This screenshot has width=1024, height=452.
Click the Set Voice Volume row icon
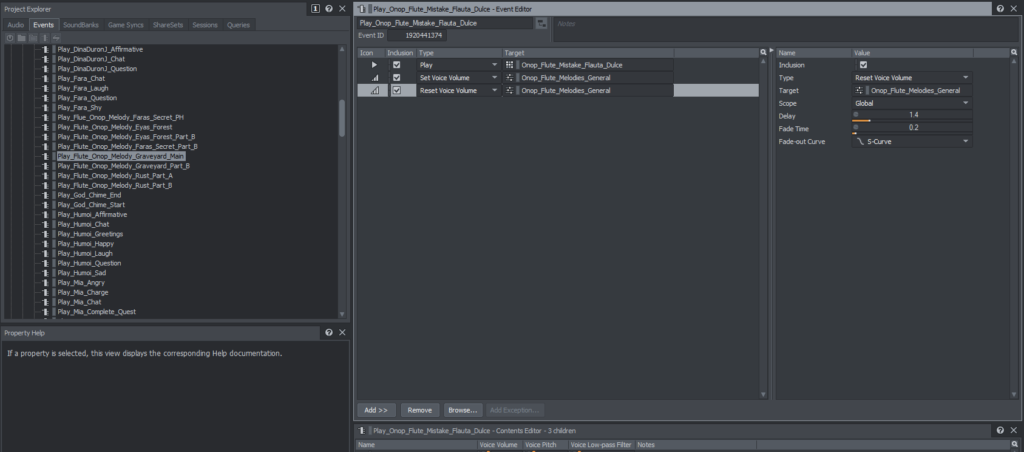pos(375,78)
